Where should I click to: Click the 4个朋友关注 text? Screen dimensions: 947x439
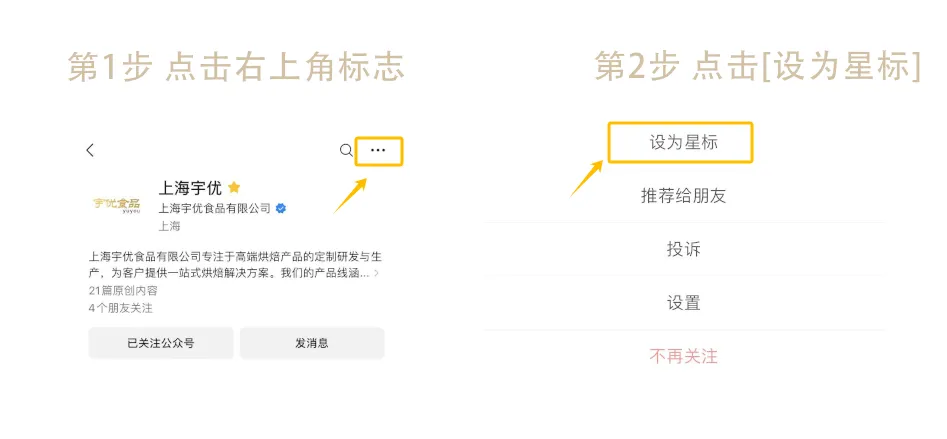(x=120, y=308)
